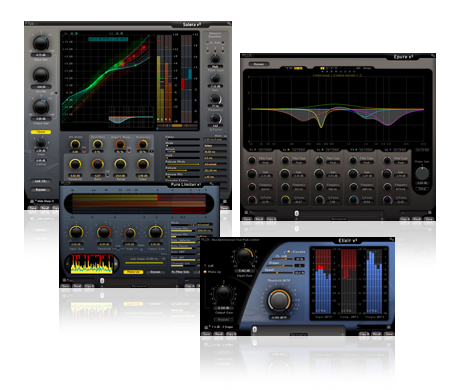Viewport: 455px width, 390px height.
Task: Open band 4 Filter Type dropdown in Epure
Action: (367, 162)
